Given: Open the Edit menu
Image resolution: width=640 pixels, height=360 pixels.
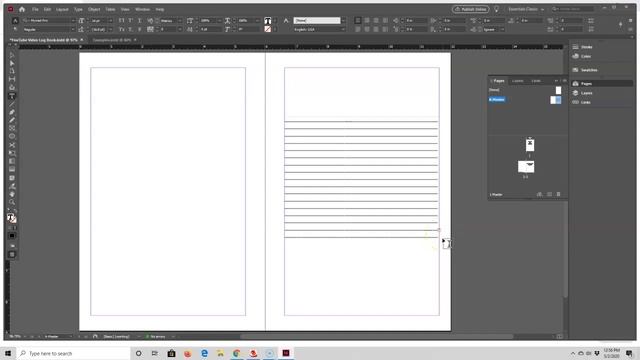Looking at the screenshot, I should [x=47, y=9].
